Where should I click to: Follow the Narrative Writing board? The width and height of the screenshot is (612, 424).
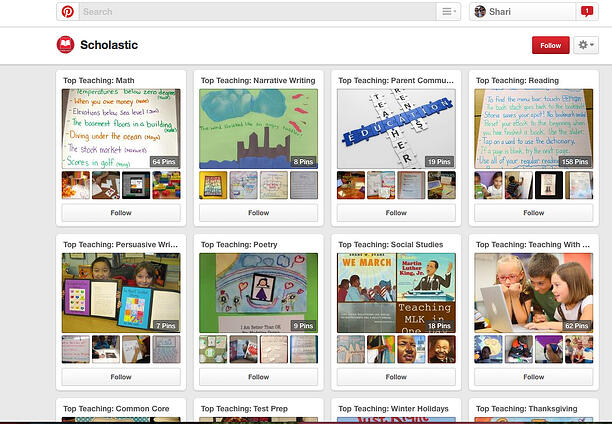click(258, 213)
